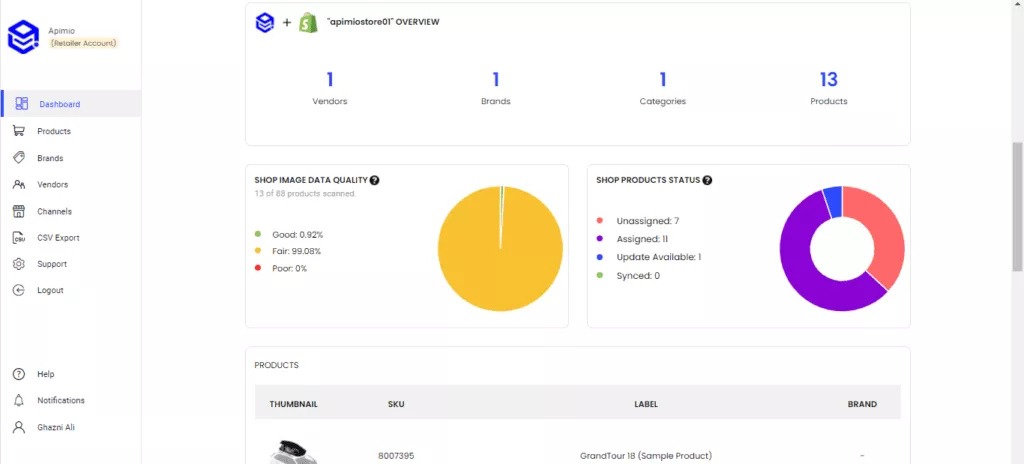Viewport: 1024px width, 464px height.
Task: Click the 13 Products count
Action: [828, 80]
